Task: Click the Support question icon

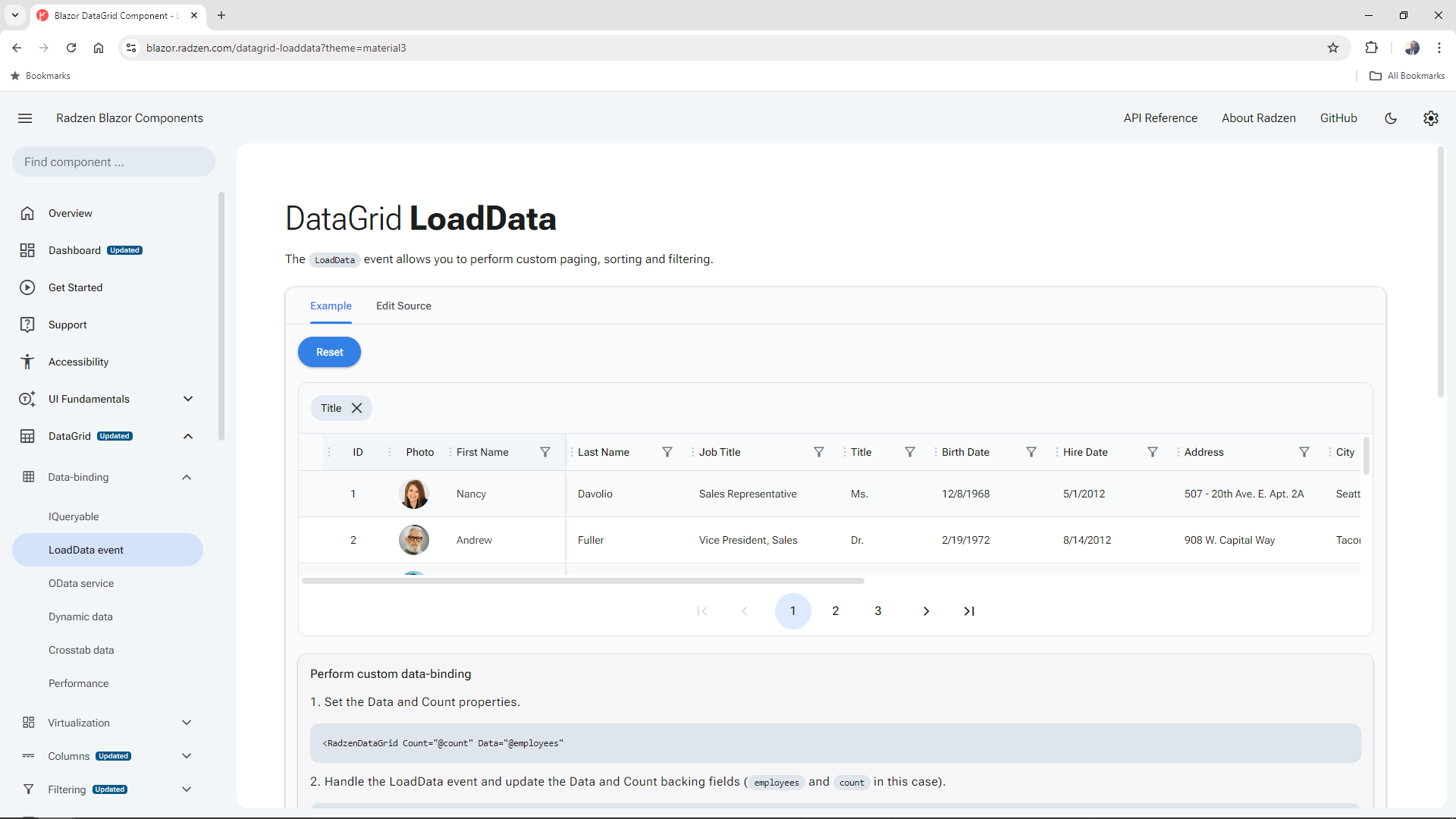Action: (x=27, y=325)
